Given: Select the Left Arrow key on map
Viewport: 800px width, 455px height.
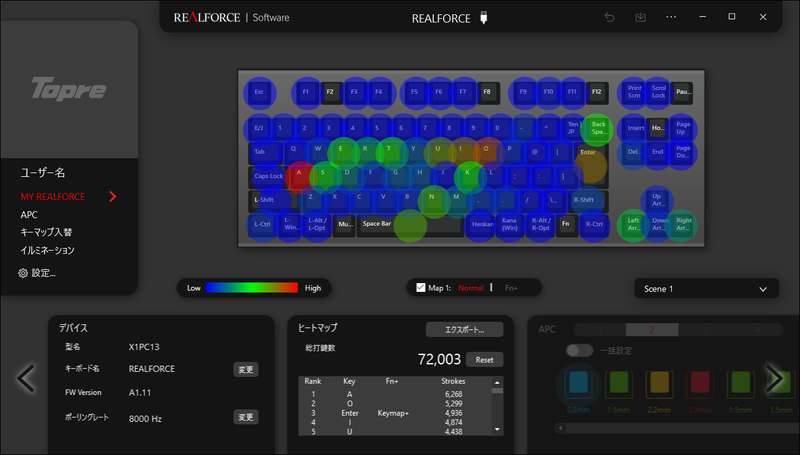Looking at the screenshot, I should [x=633, y=224].
